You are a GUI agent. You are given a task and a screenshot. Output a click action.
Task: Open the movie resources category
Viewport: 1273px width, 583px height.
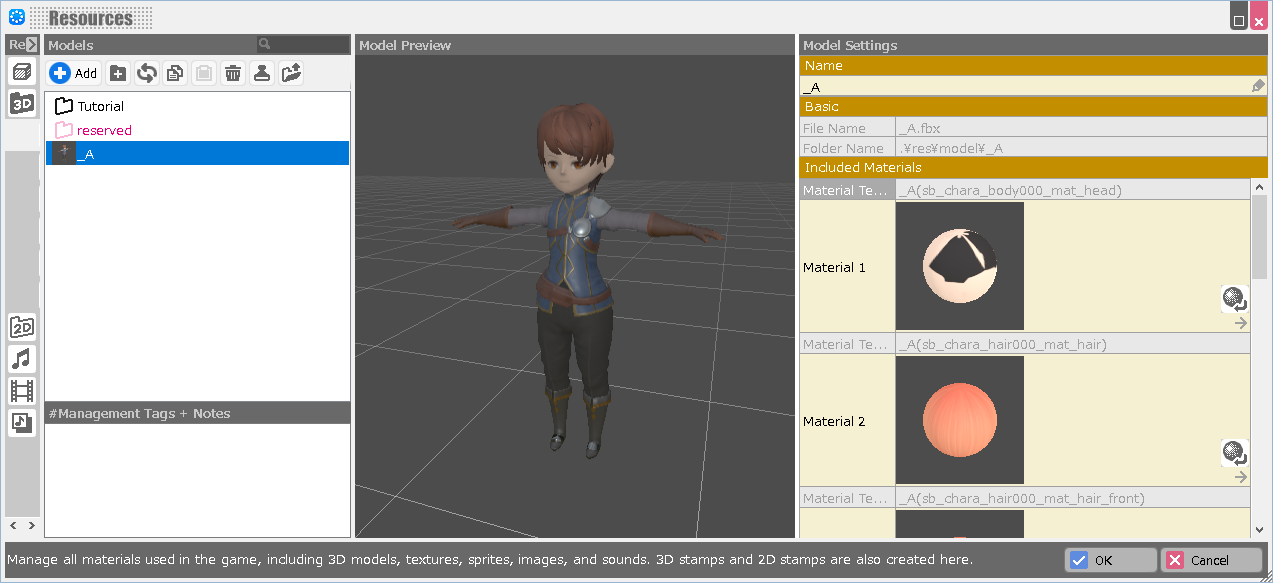[x=22, y=391]
